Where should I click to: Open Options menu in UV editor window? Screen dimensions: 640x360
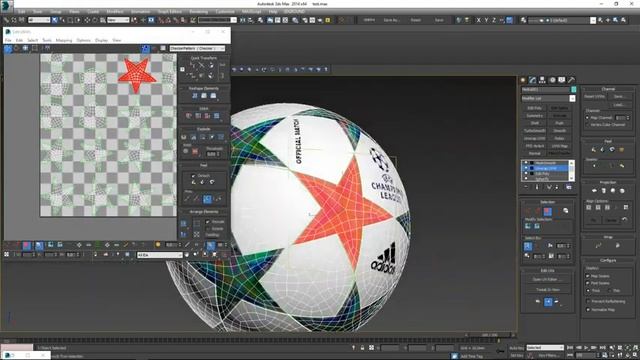(83, 40)
